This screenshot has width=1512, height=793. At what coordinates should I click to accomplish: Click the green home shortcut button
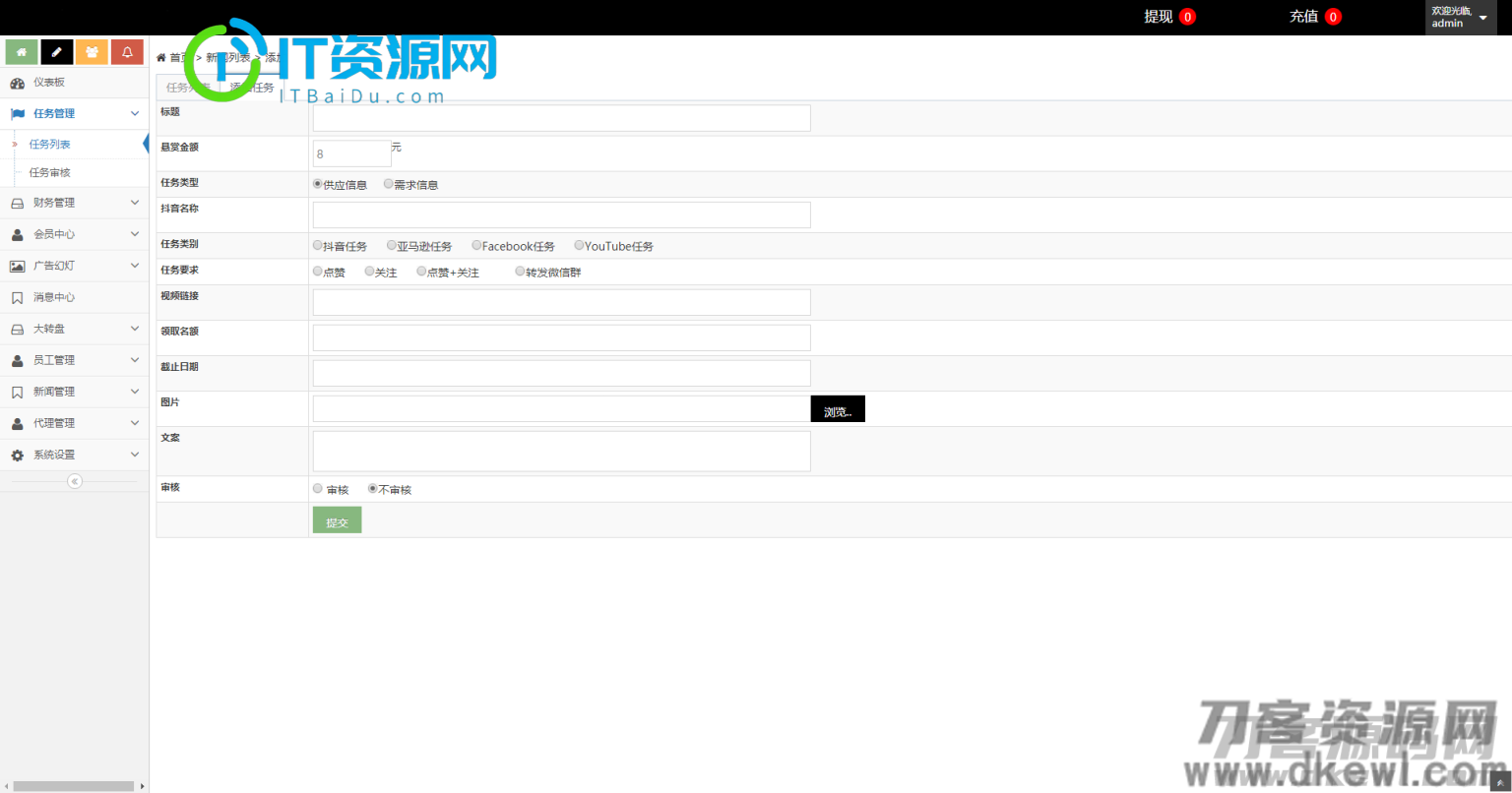coord(22,52)
